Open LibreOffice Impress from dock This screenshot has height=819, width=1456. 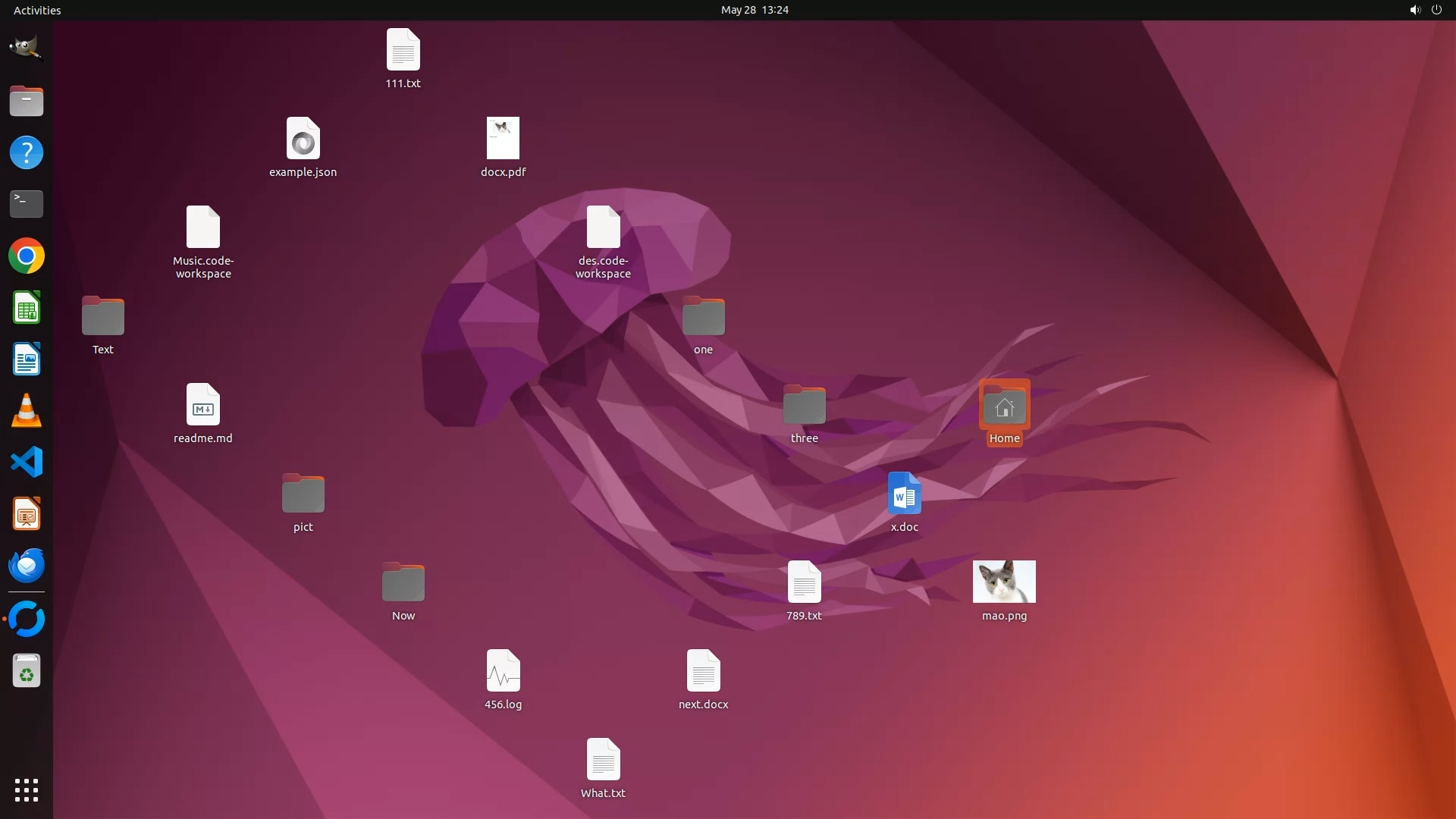coord(26,514)
